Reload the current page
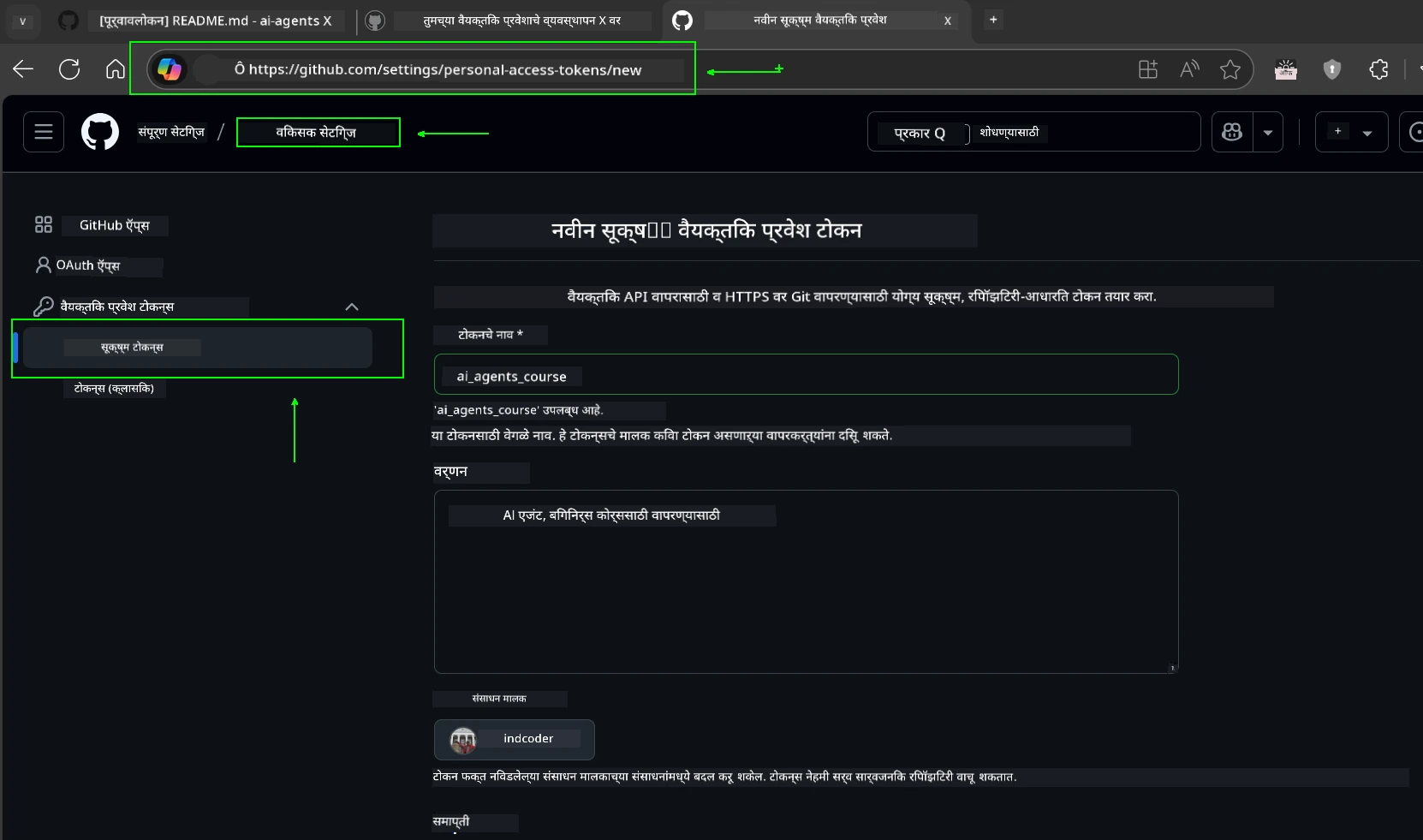The height and width of the screenshot is (840, 1423). pyautogui.click(x=68, y=69)
